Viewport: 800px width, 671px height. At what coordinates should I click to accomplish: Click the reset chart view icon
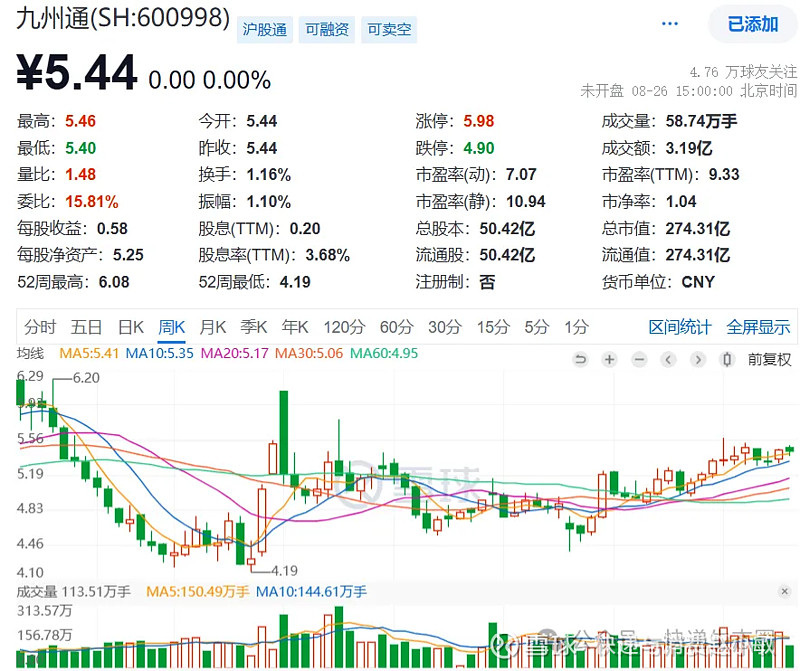pos(580,360)
